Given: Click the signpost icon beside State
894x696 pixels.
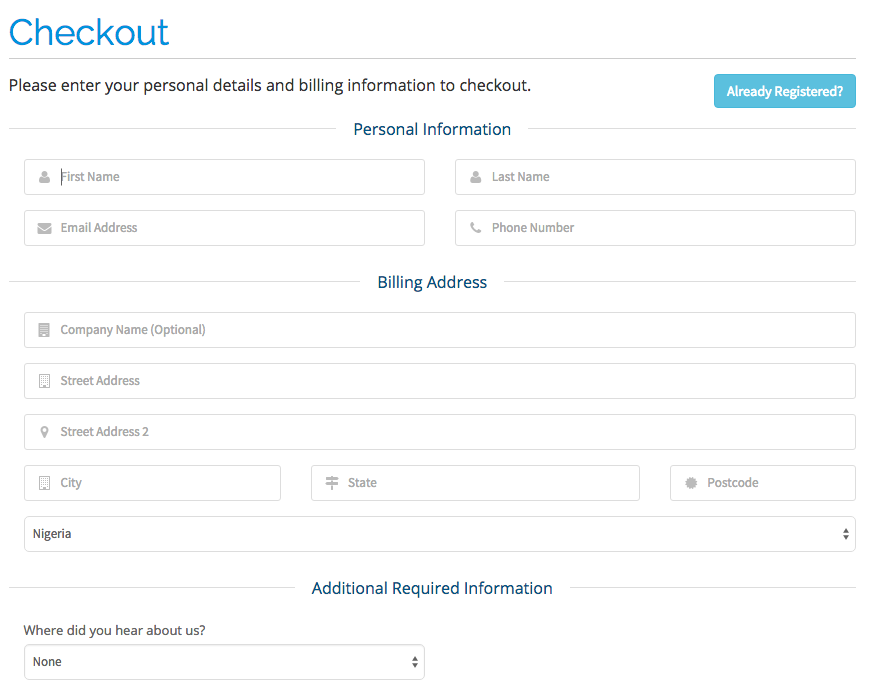Looking at the screenshot, I should (x=331, y=483).
